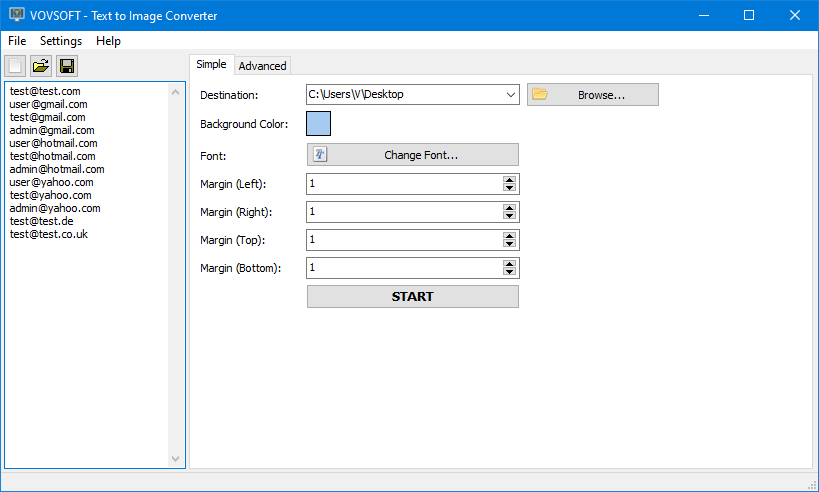819x492 pixels.
Task: Open the Help menu
Action: pos(108,41)
